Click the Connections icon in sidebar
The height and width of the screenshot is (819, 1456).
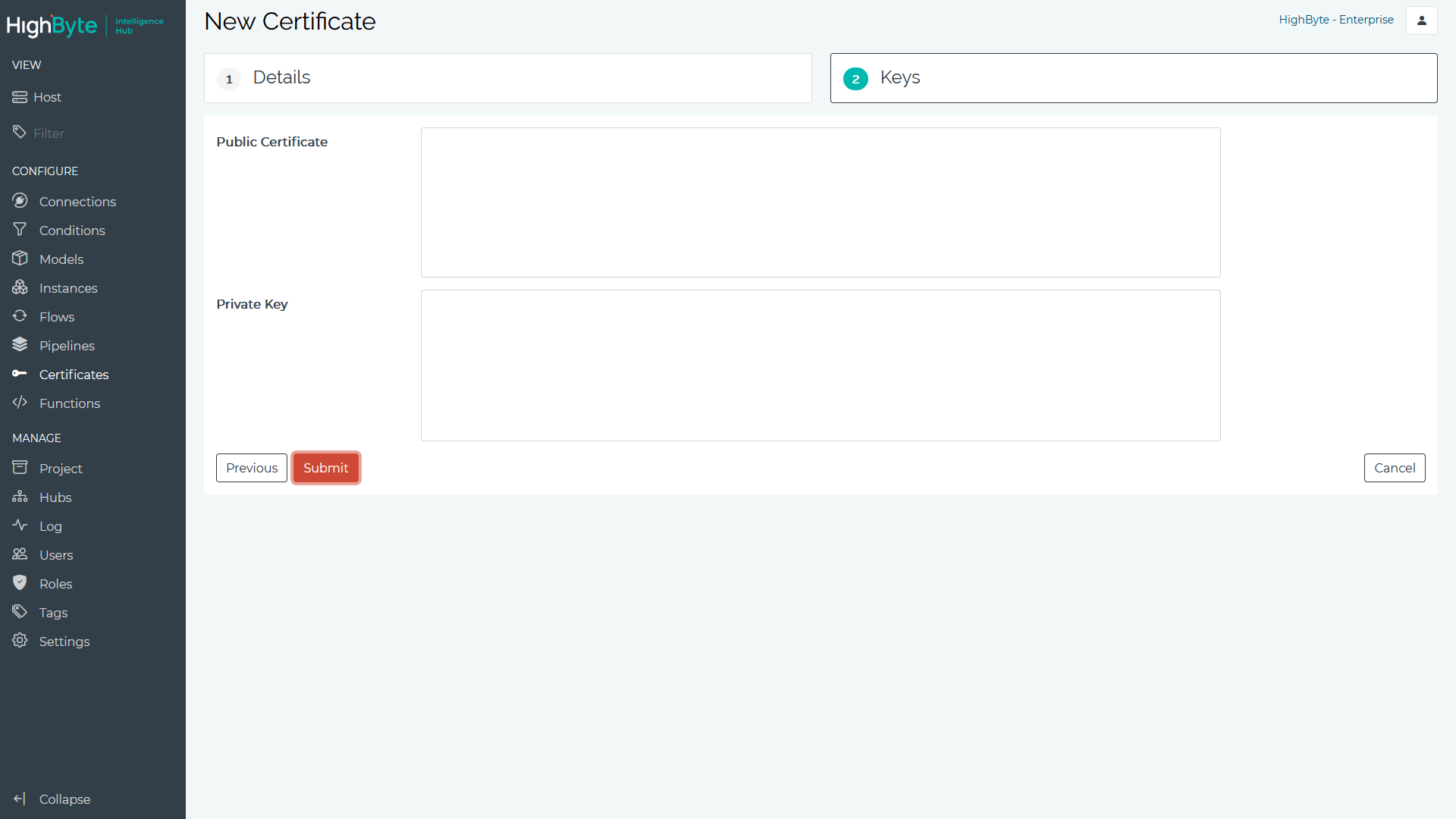click(x=19, y=201)
